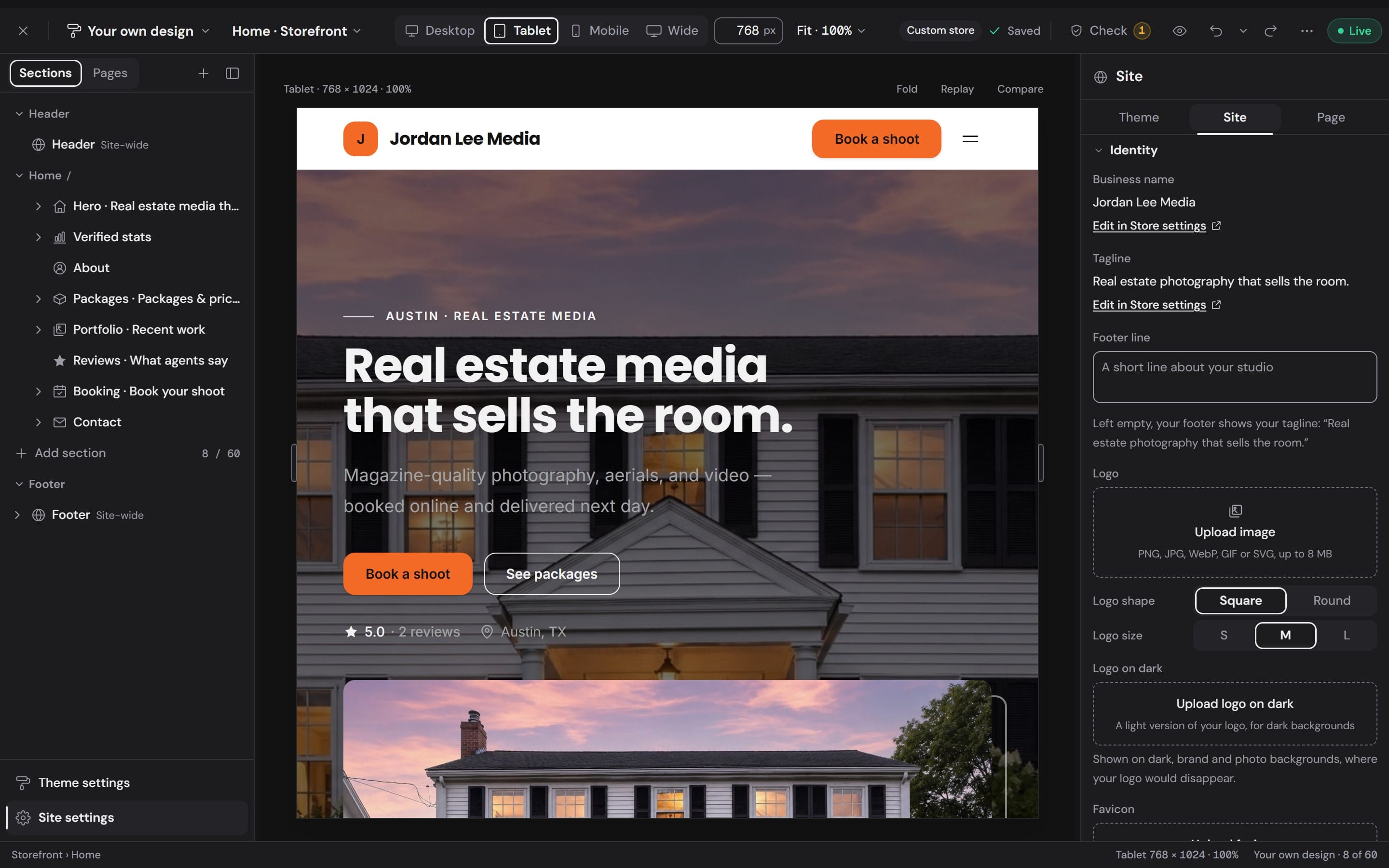Open the Page tab in right panel
The width and height of the screenshot is (1389, 868).
1331,118
